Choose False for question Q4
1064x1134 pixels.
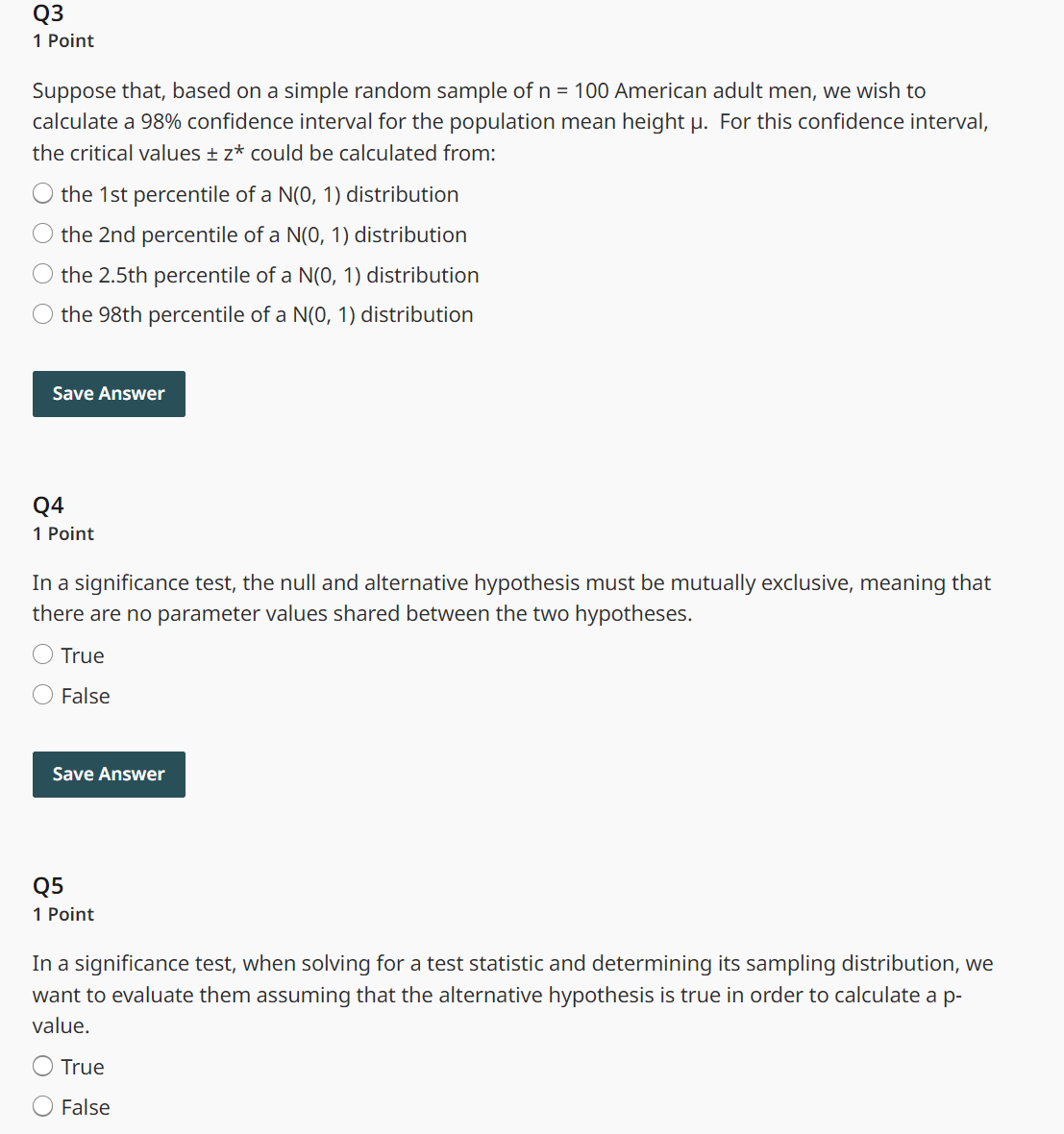(42, 694)
